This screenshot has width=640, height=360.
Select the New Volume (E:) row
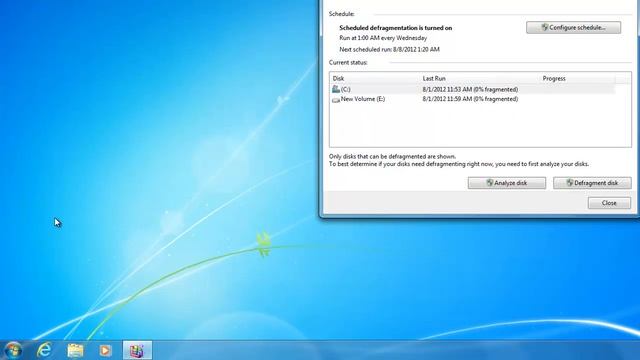(473, 99)
